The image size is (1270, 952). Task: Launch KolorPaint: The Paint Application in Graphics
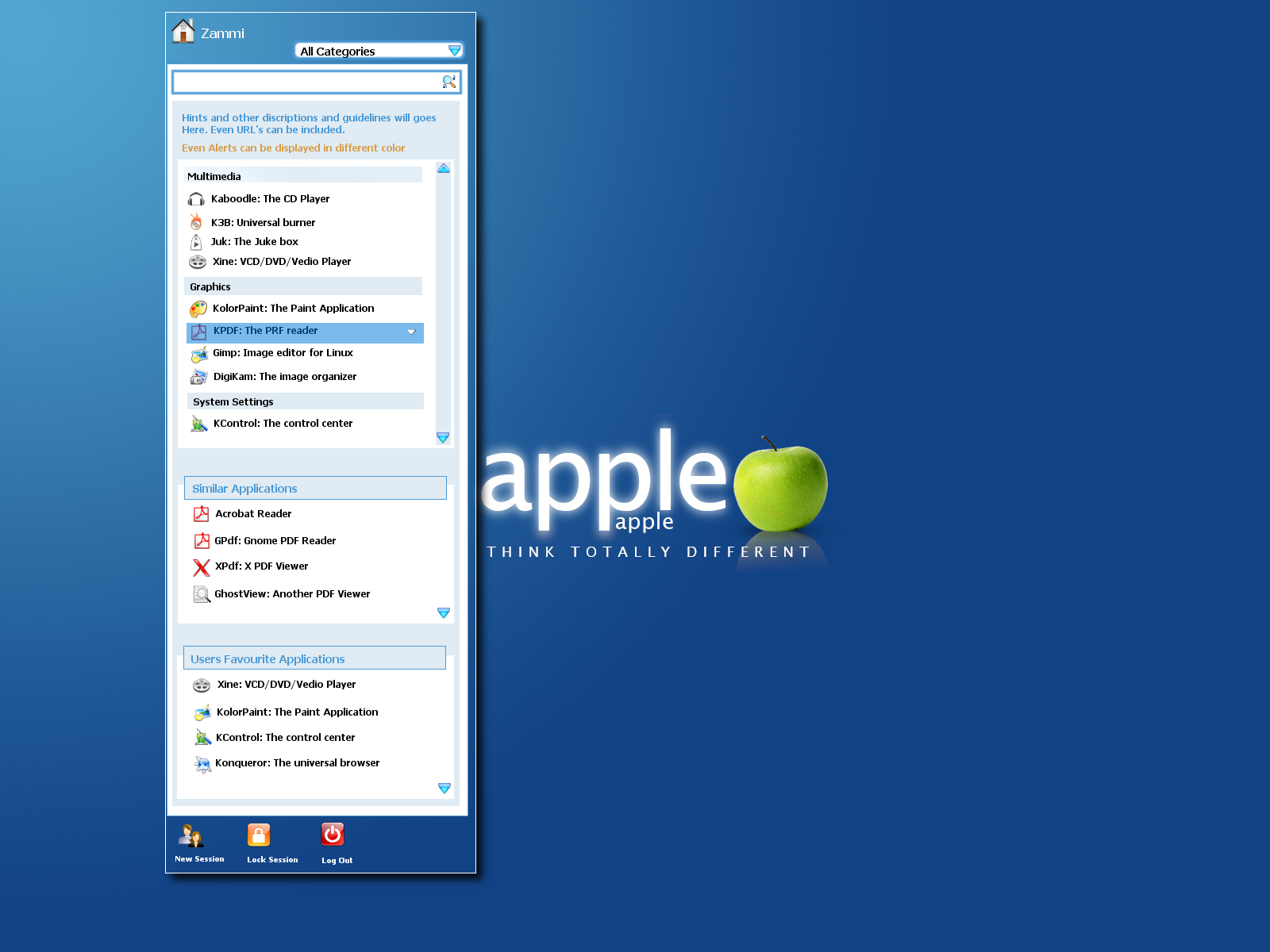294,309
